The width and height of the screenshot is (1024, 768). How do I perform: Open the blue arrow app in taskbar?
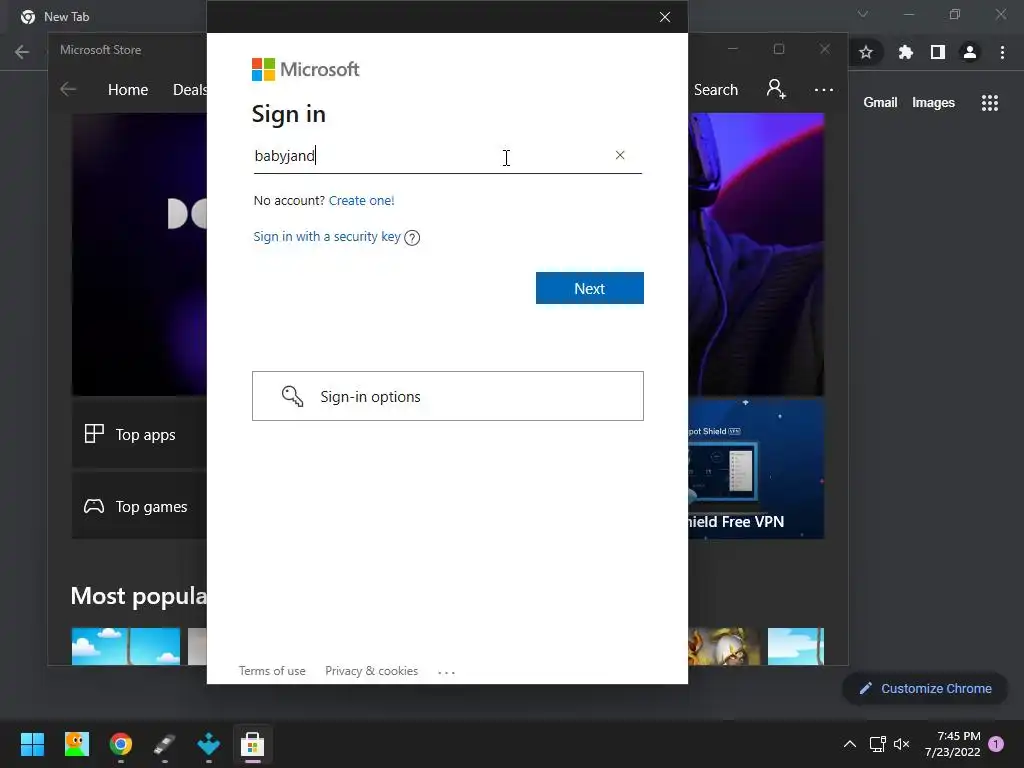208,744
